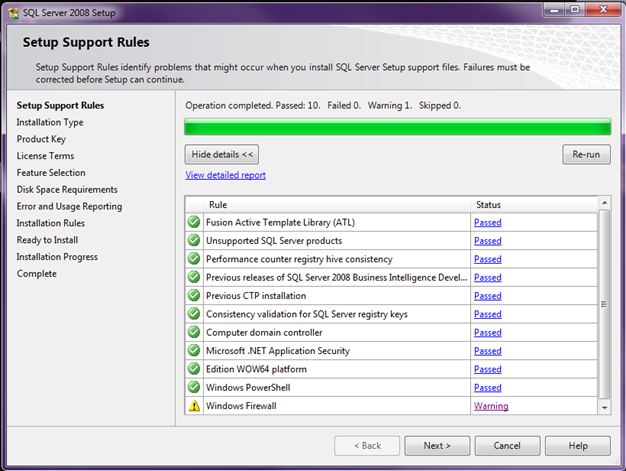Click the check icon for Microsoft .NET Application Security
This screenshot has width=626, height=471.
[194, 350]
